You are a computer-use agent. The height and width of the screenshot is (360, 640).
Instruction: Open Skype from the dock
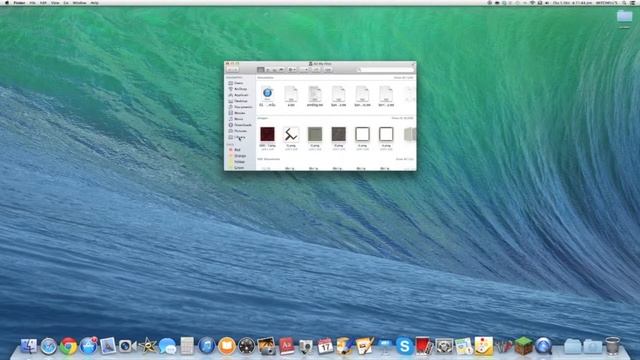[x=404, y=347]
